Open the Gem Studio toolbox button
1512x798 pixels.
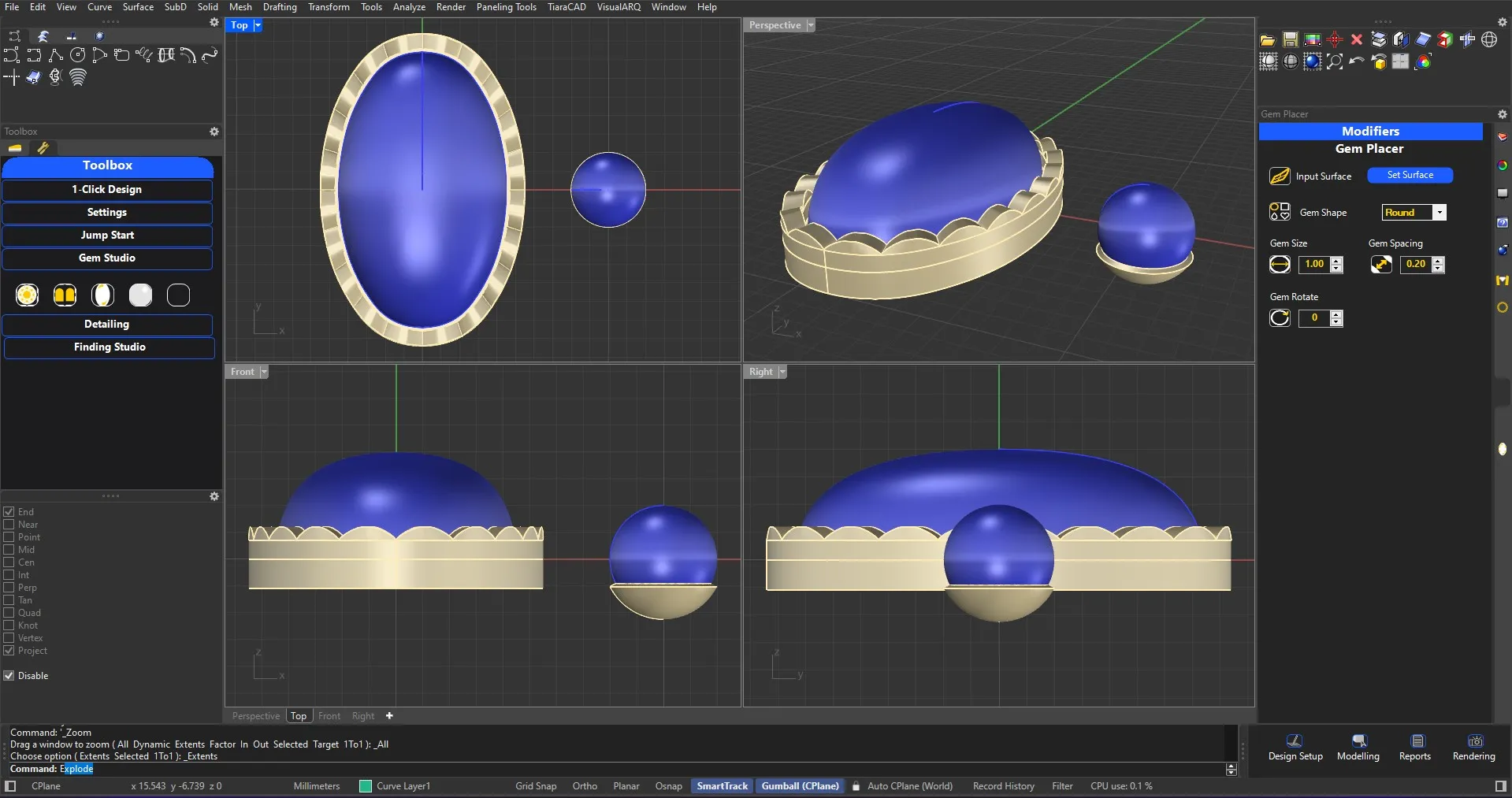107,258
